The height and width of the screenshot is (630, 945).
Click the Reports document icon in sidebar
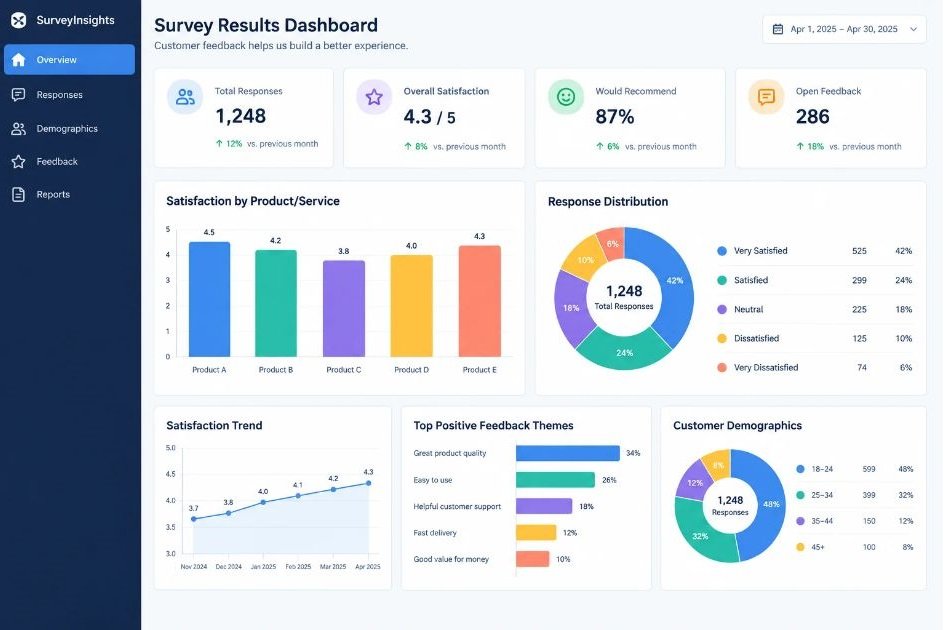pos(19,194)
